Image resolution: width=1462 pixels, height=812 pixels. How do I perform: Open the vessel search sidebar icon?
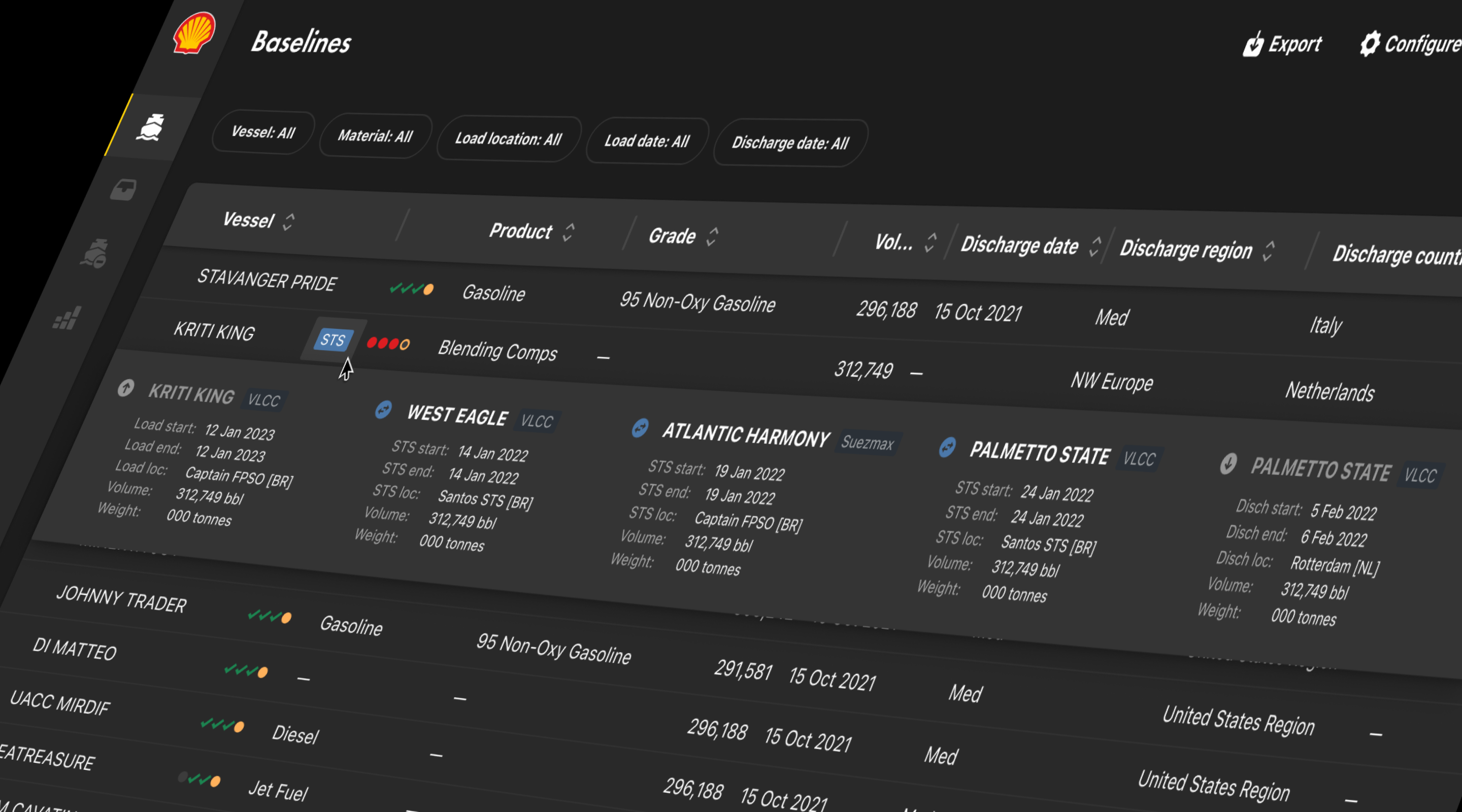95,254
